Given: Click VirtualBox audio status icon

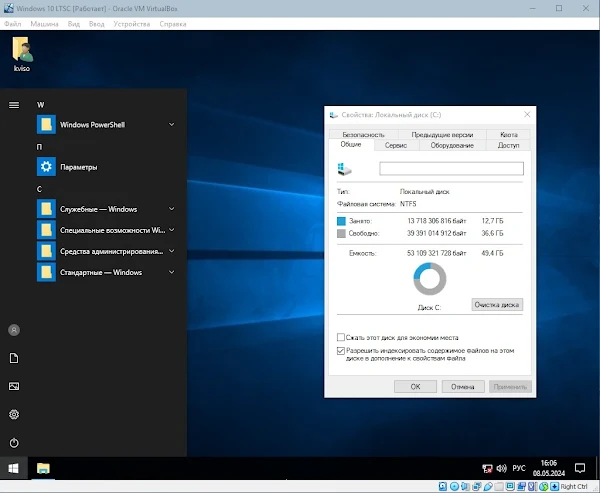Looking at the screenshot, I should pos(465,486).
